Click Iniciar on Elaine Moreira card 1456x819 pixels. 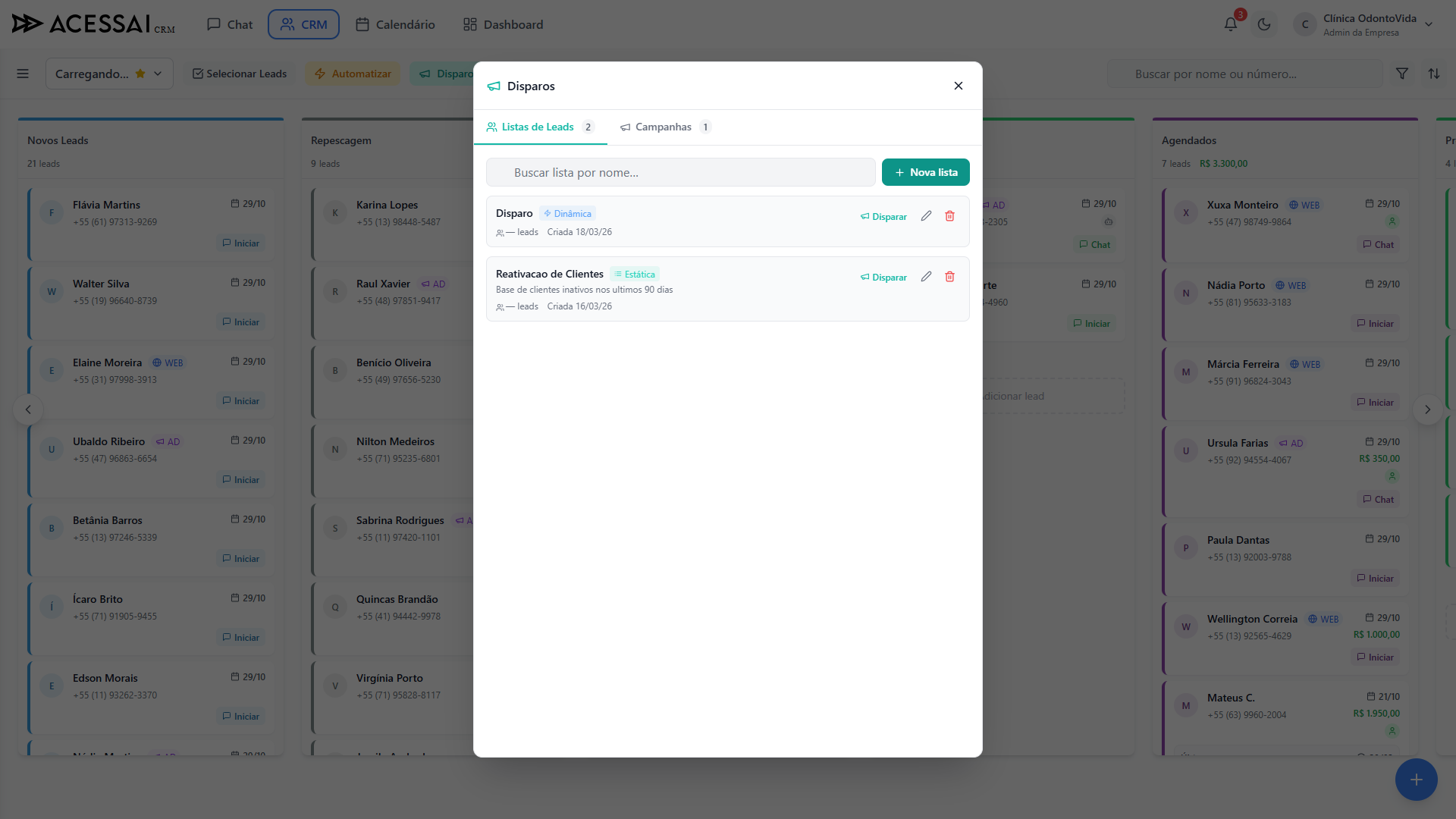click(240, 401)
